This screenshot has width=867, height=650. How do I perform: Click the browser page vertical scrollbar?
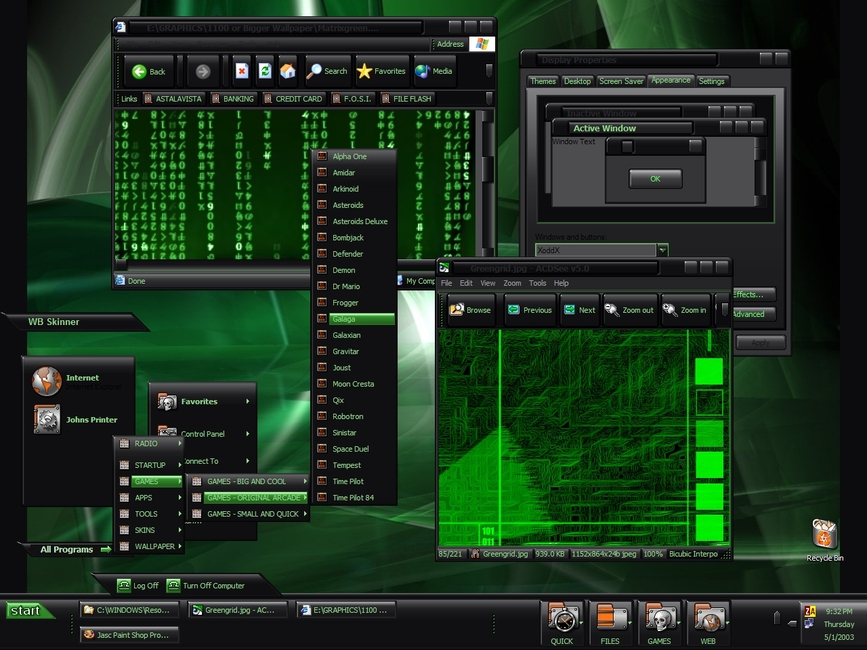(x=487, y=182)
